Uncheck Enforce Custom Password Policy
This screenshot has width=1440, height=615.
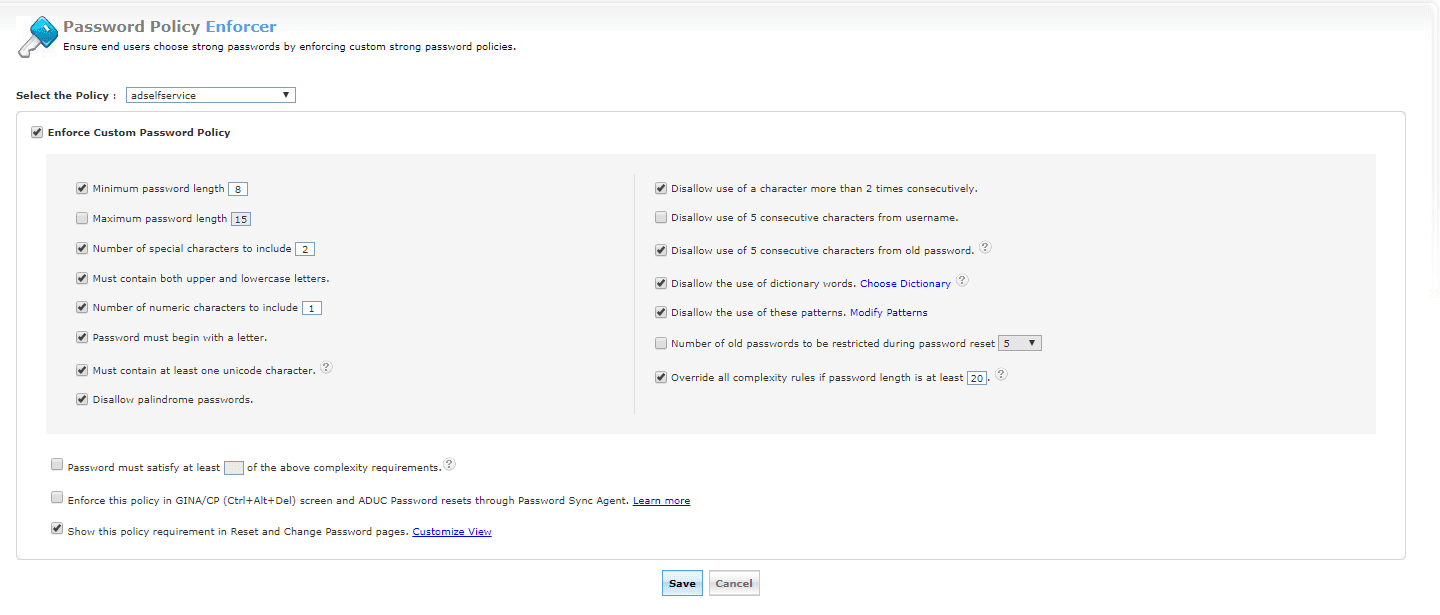[37, 132]
